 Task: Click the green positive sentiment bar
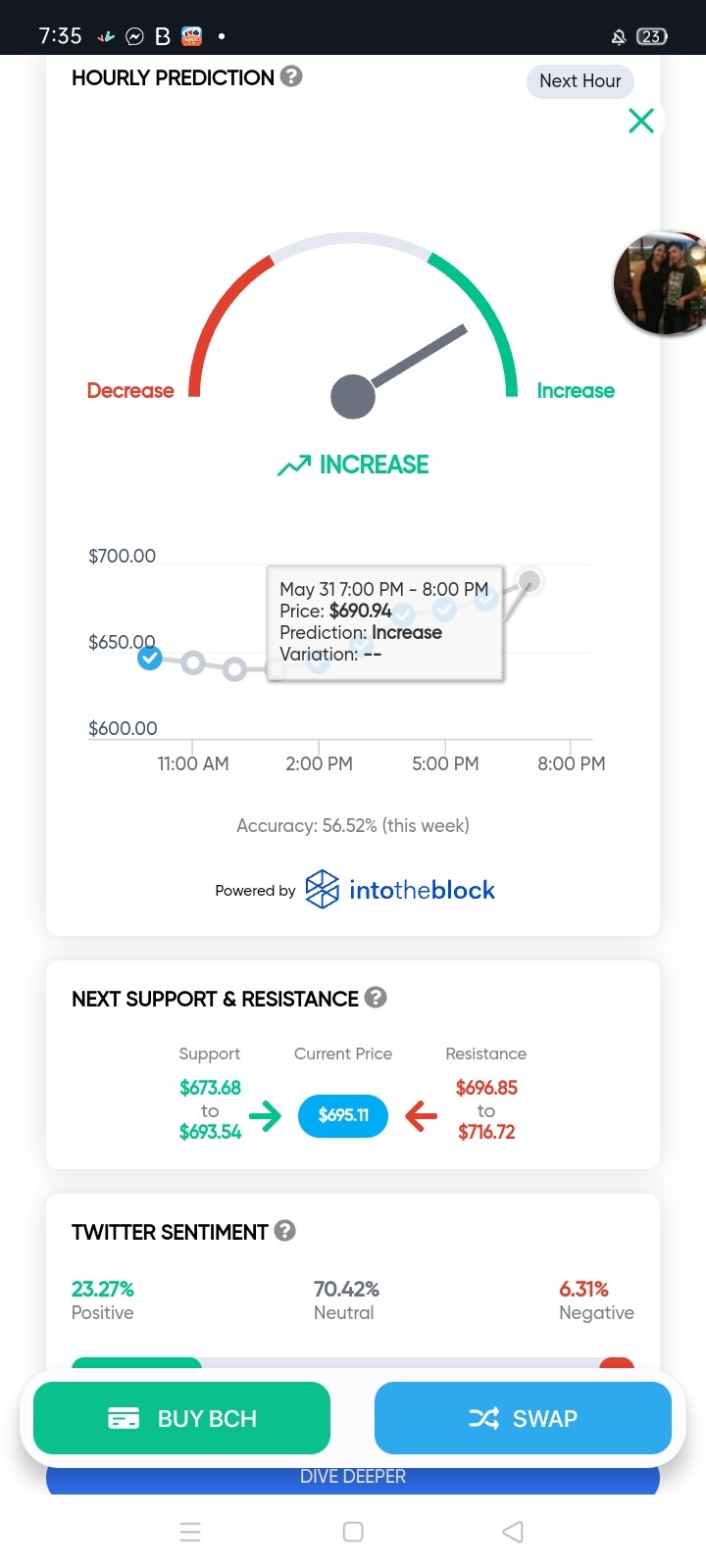click(x=136, y=1363)
